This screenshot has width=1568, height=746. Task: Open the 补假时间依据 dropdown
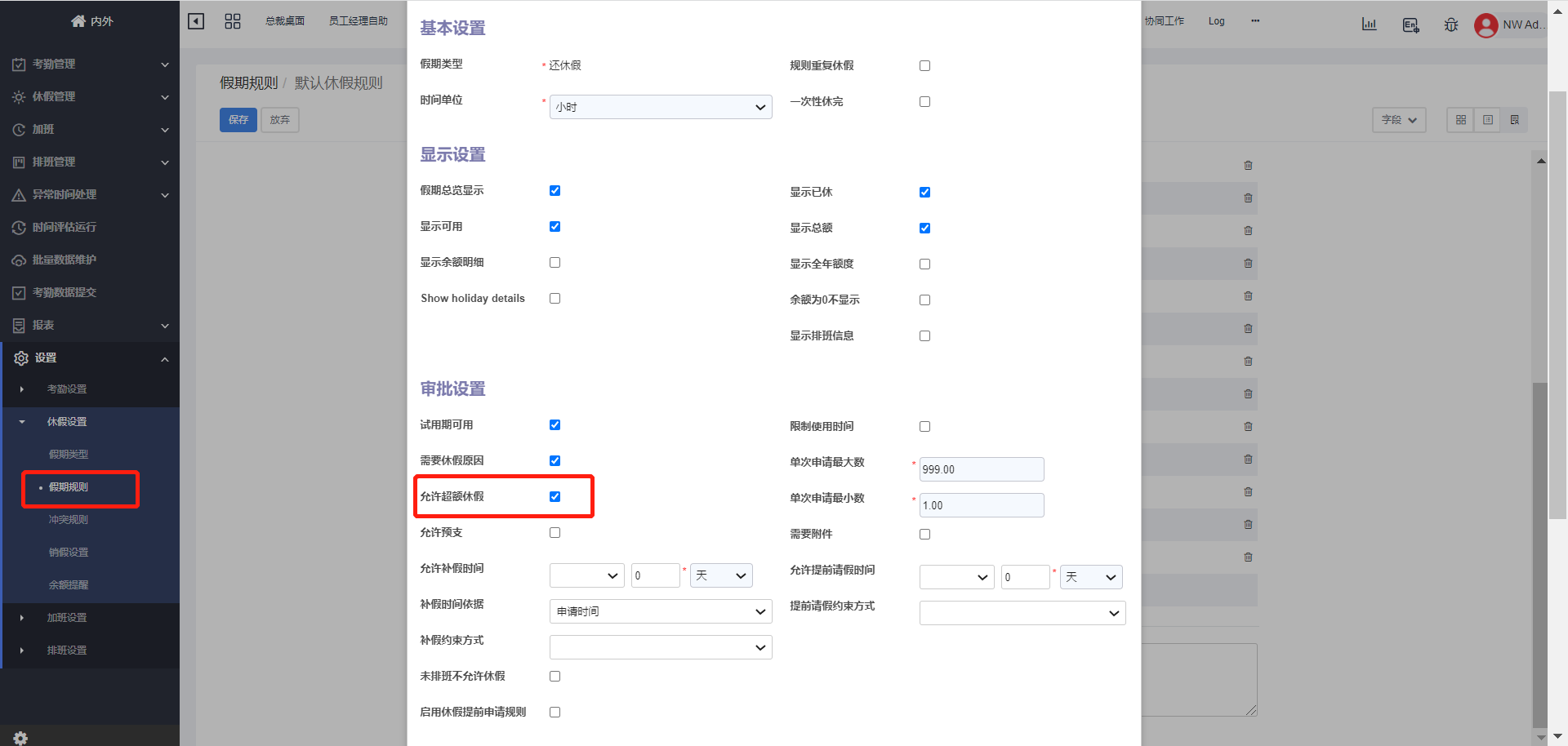click(x=660, y=611)
